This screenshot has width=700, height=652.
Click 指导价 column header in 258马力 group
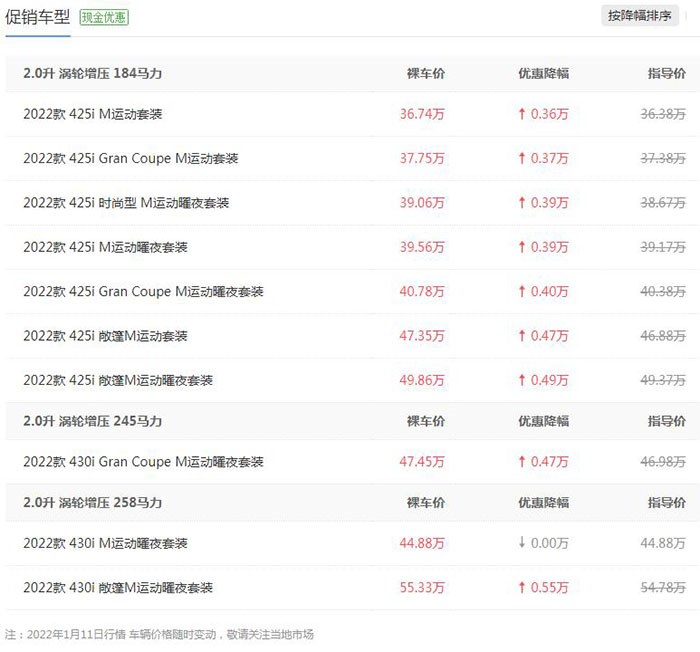(667, 502)
